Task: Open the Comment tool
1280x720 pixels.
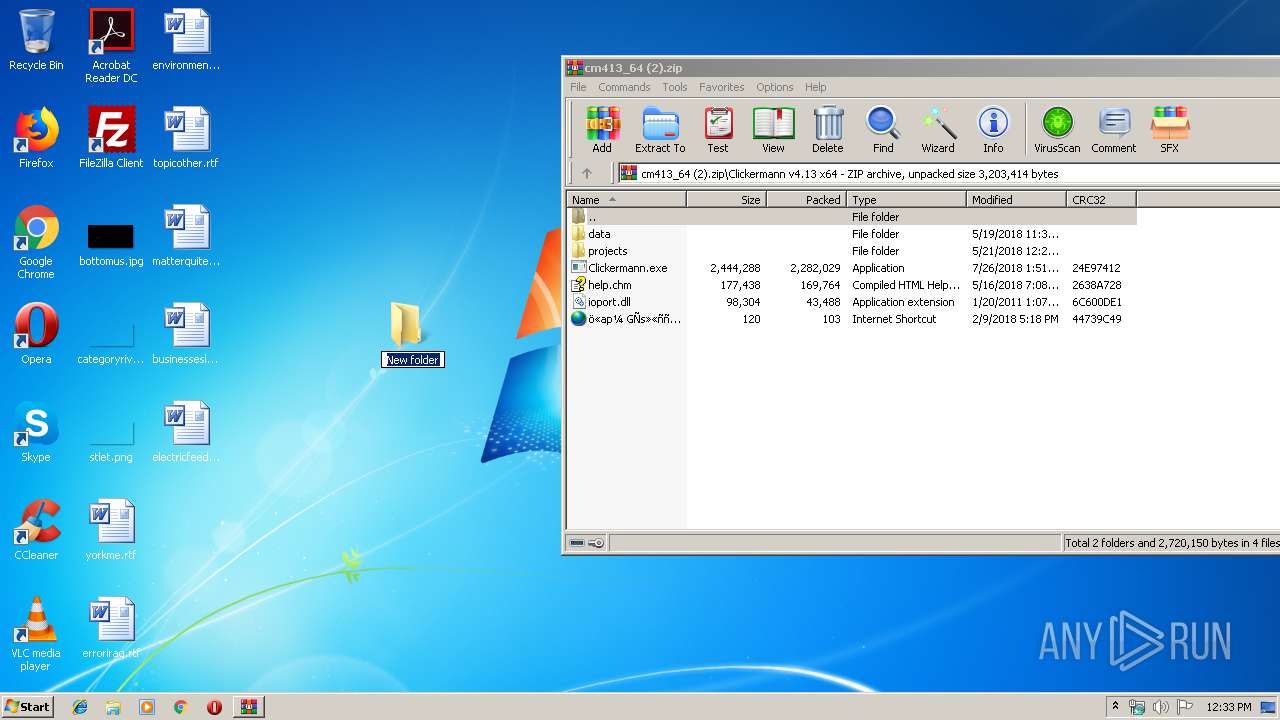Action: coord(1113,130)
